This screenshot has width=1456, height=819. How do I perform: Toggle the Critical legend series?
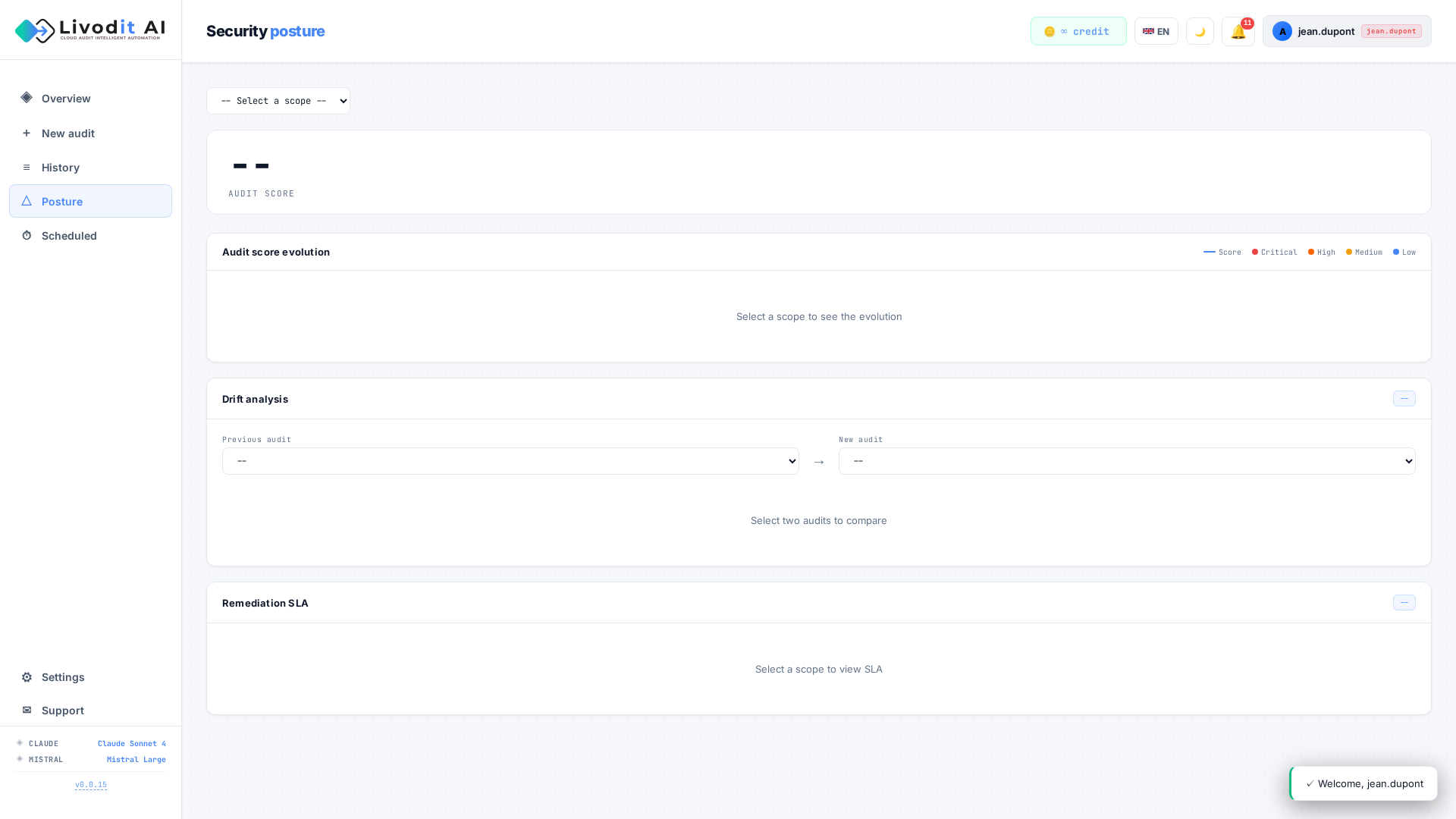point(1274,253)
